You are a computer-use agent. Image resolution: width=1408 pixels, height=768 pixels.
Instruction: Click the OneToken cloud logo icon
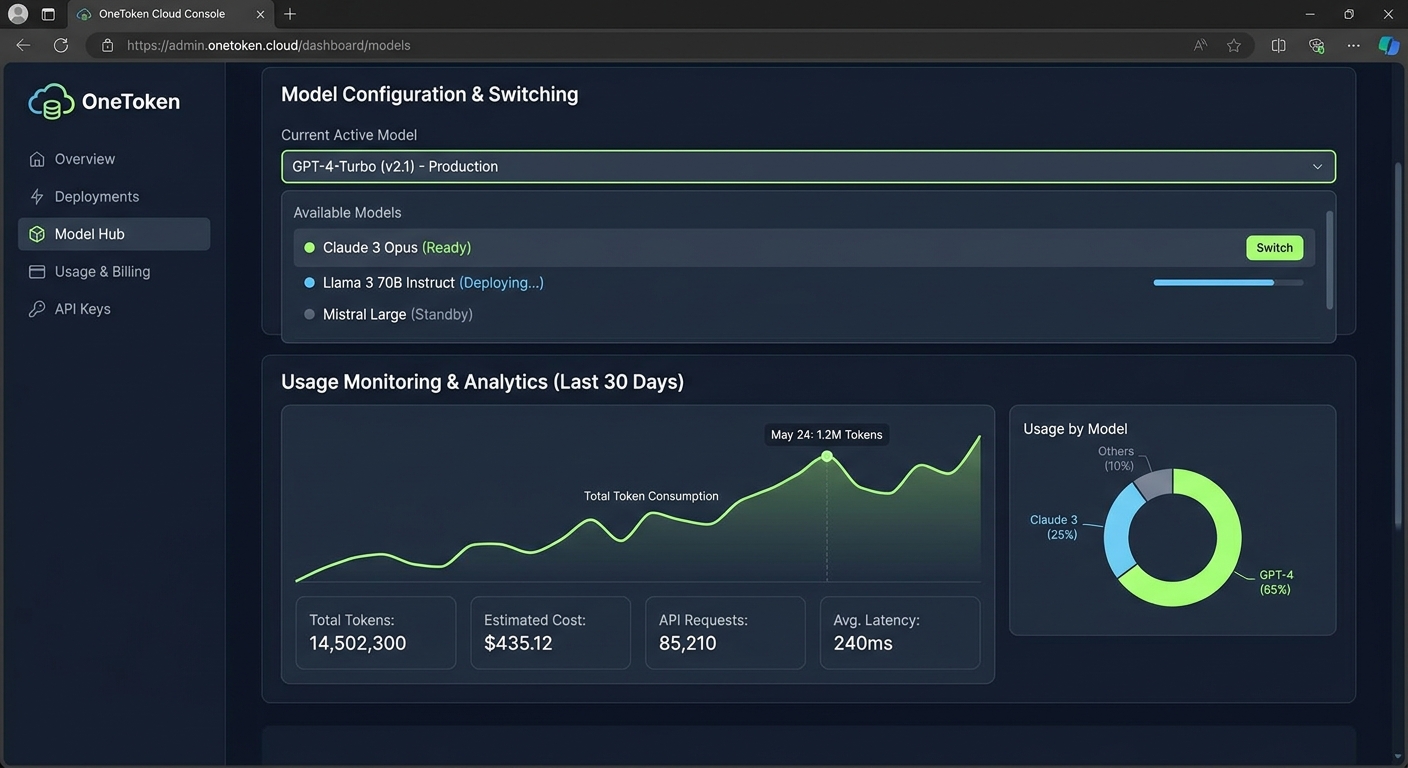coord(51,101)
